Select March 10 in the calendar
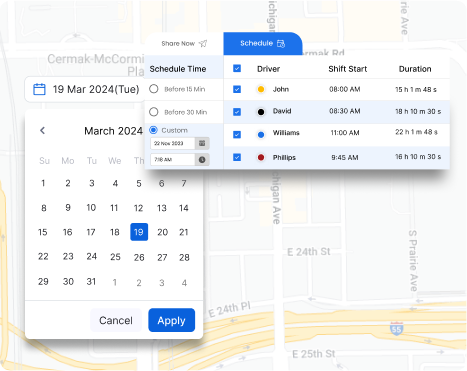This screenshot has height=371, width=467. click(x=91, y=208)
